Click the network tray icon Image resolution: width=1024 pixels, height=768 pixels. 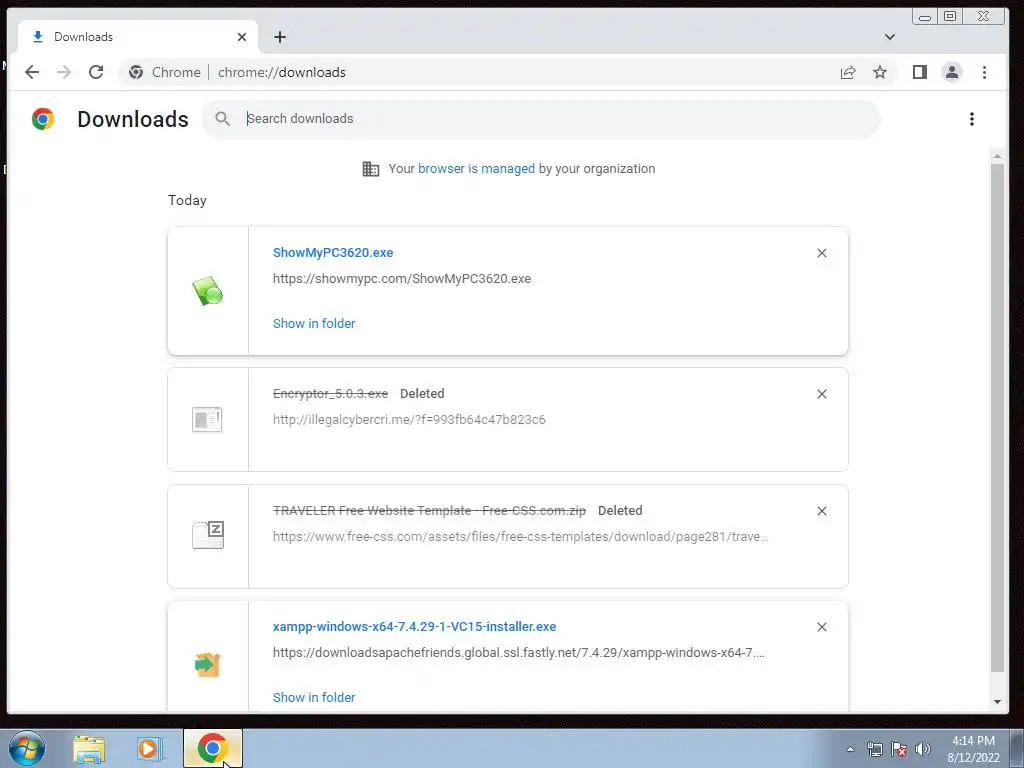pos(874,749)
